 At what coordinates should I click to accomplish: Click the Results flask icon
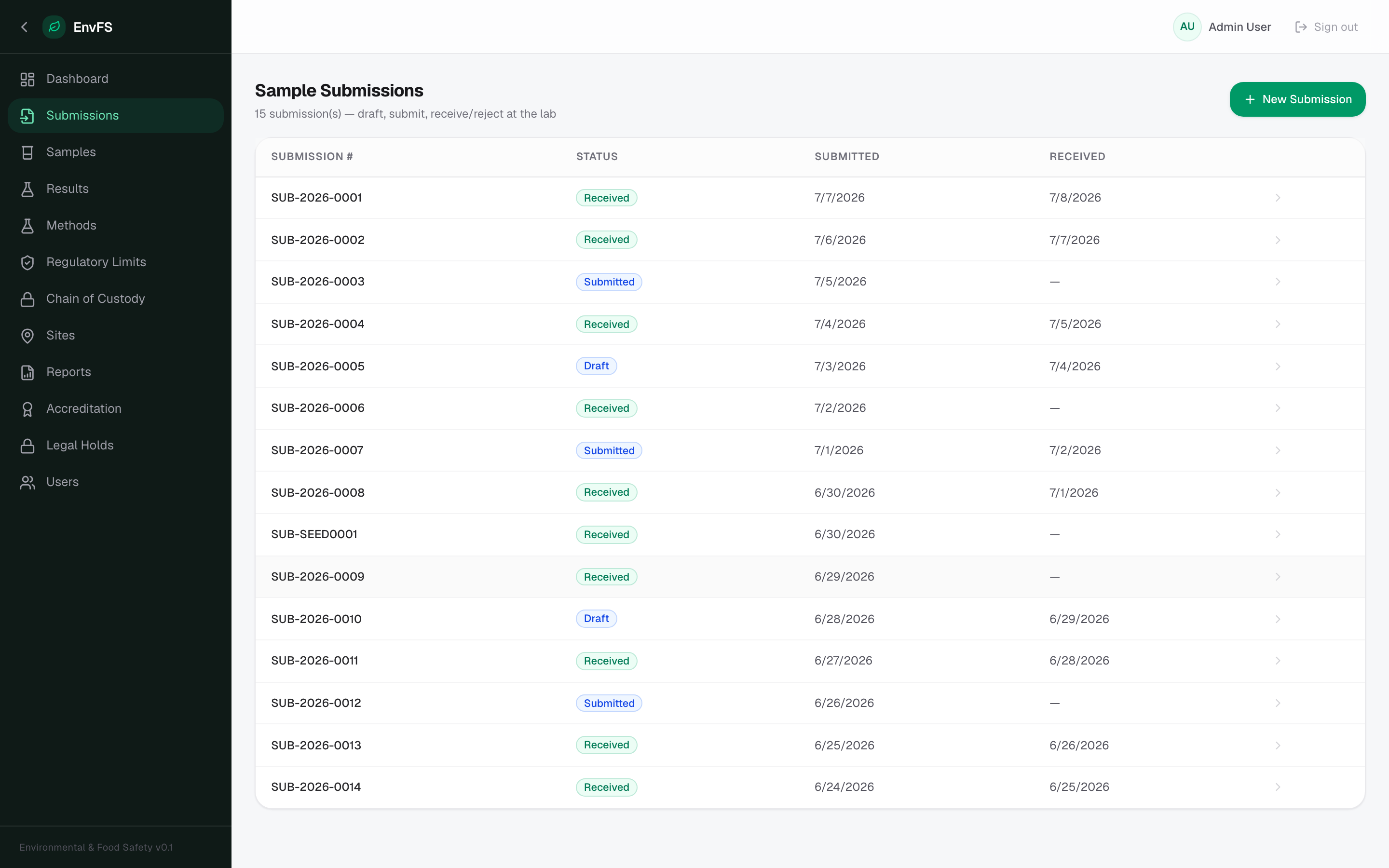coord(27,190)
